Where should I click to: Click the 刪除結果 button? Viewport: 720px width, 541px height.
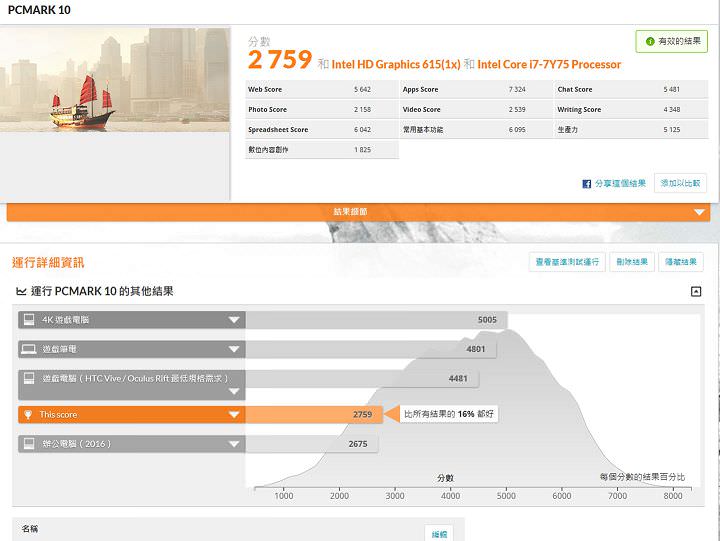click(632, 262)
